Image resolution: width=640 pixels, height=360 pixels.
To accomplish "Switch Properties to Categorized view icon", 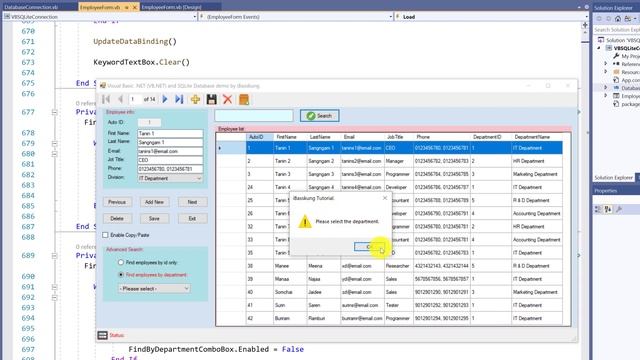I will (598, 209).
